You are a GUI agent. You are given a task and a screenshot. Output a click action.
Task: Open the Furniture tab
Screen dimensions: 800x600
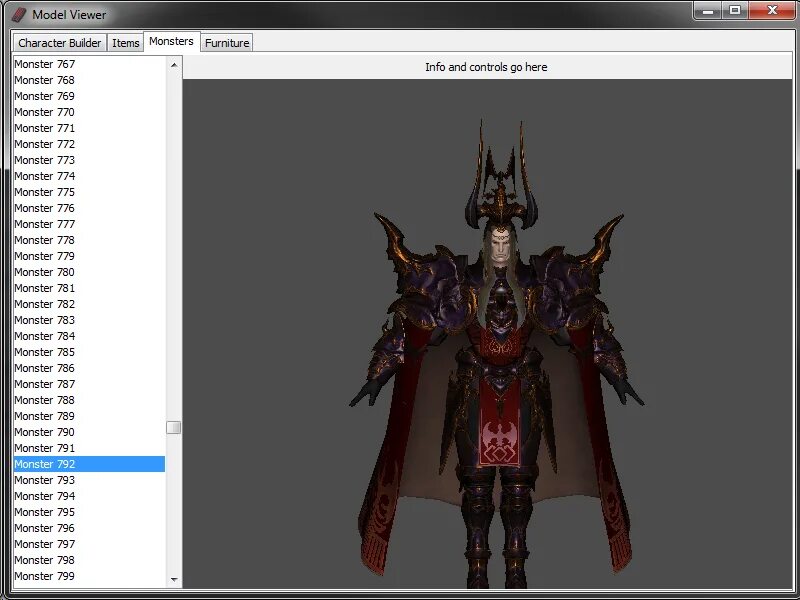(227, 43)
